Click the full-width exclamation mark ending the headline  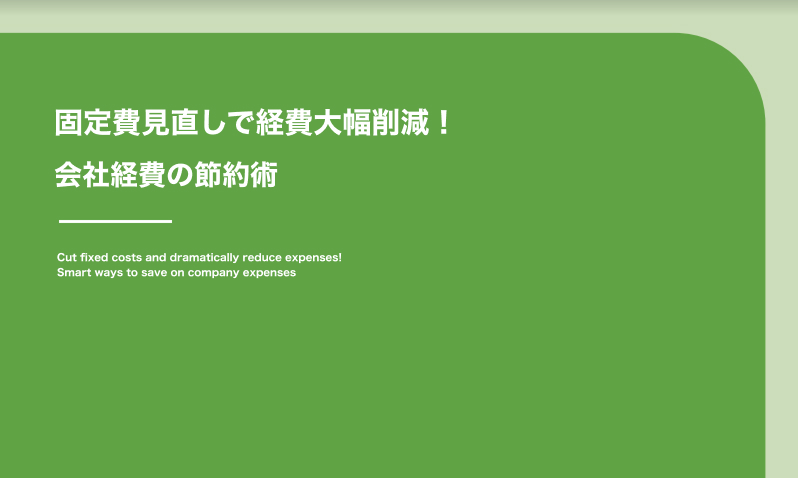pos(445,124)
